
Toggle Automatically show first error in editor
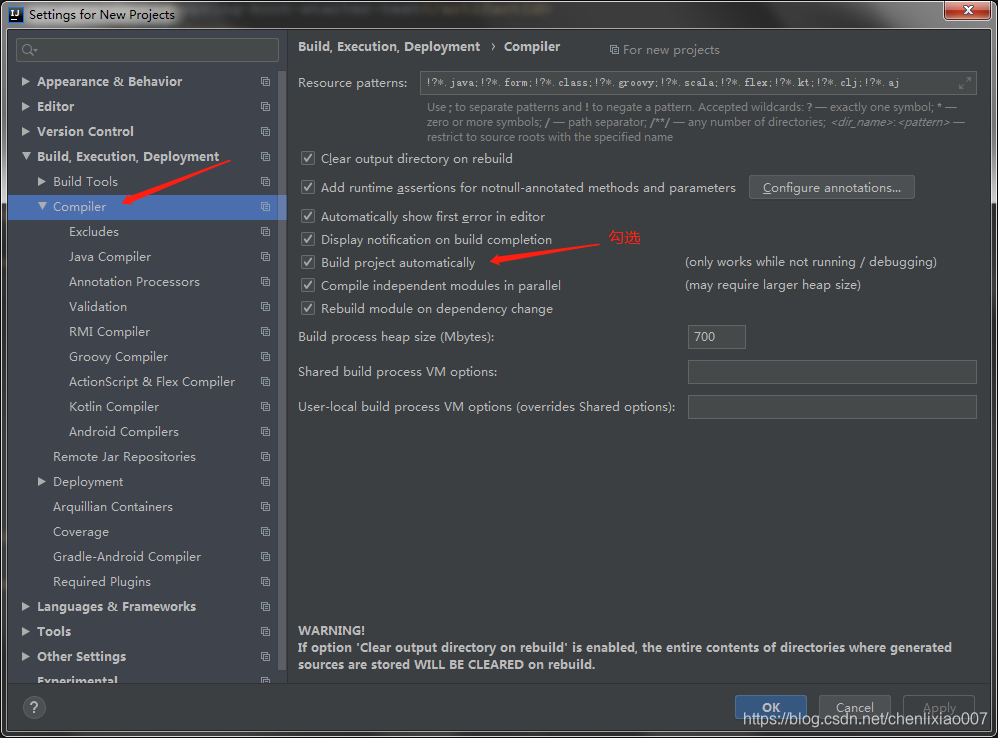tap(308, 216)
